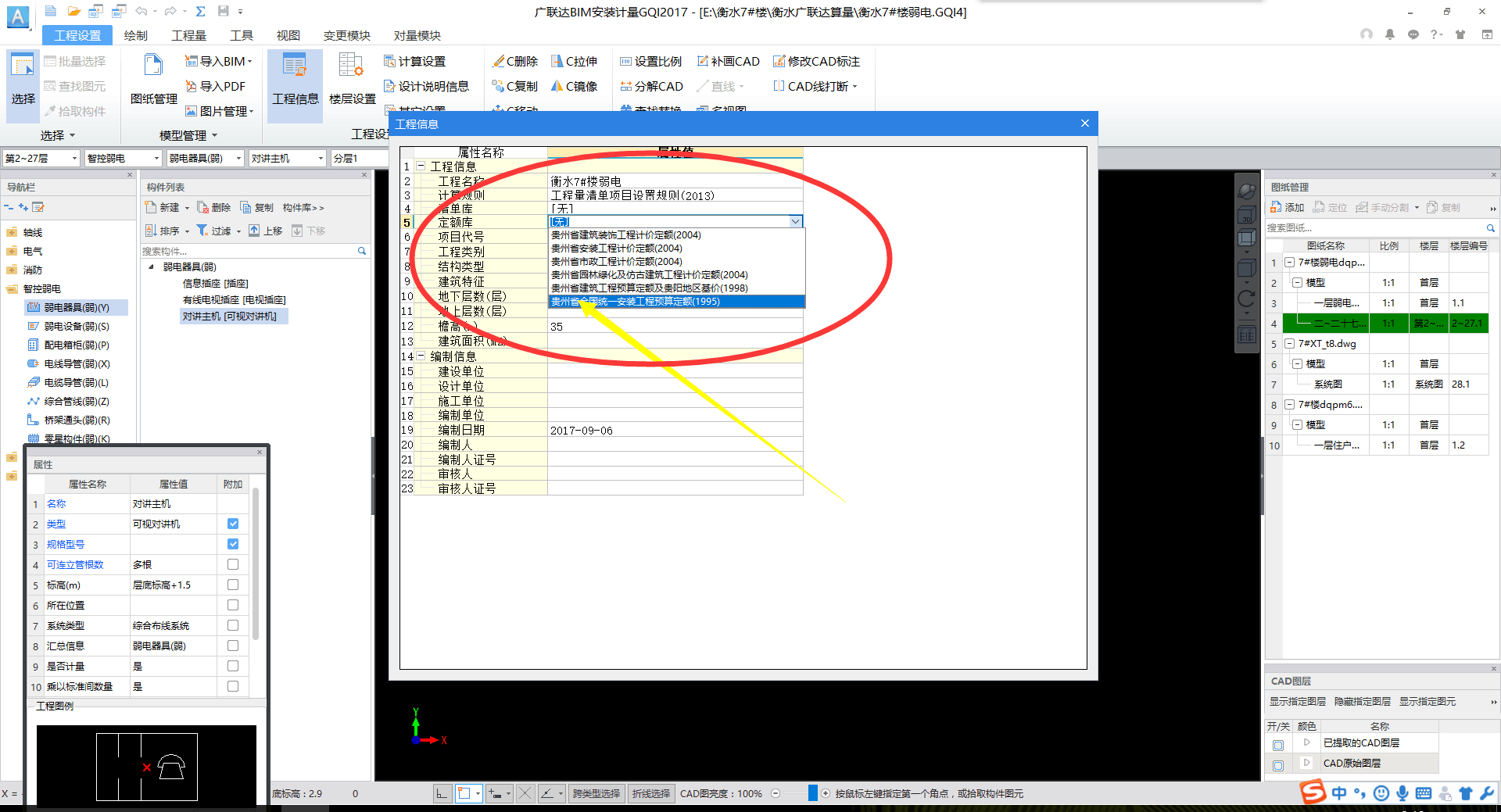Click 删除 in component list toolbar

pyautogui.click(x=214, y=207)
